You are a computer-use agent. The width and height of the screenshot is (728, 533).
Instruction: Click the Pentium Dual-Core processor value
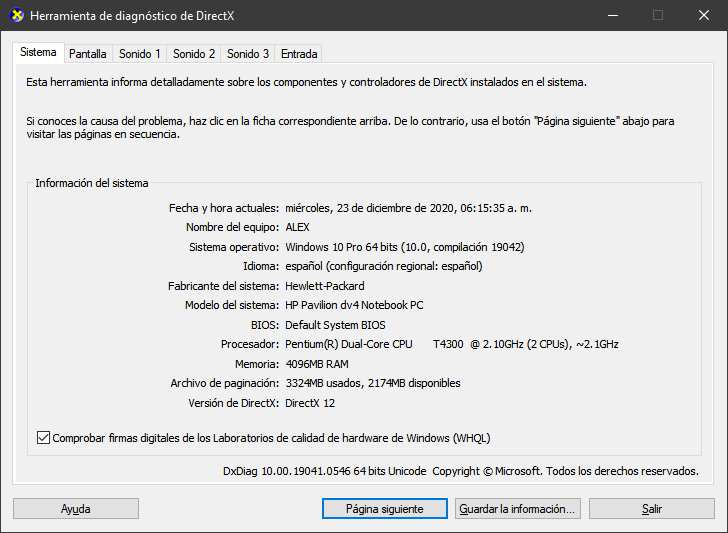point(451,344)
